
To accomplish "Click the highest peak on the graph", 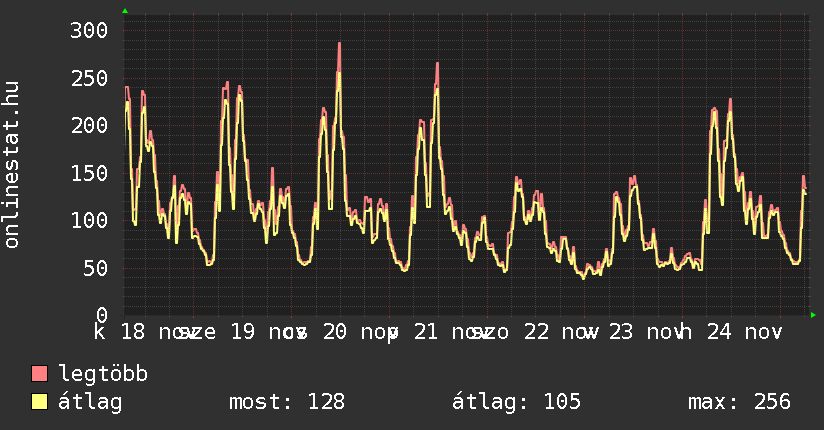I will (x=339, y=44).
